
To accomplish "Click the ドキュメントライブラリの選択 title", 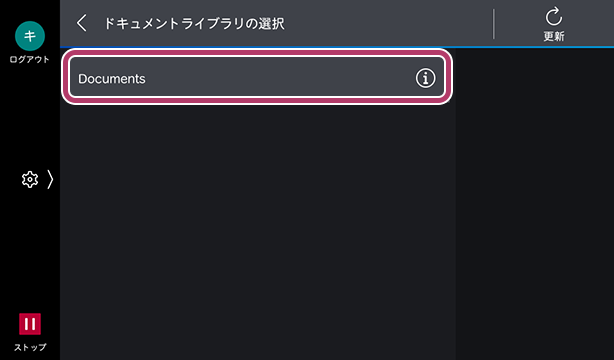I will click(x=194, y=24).
